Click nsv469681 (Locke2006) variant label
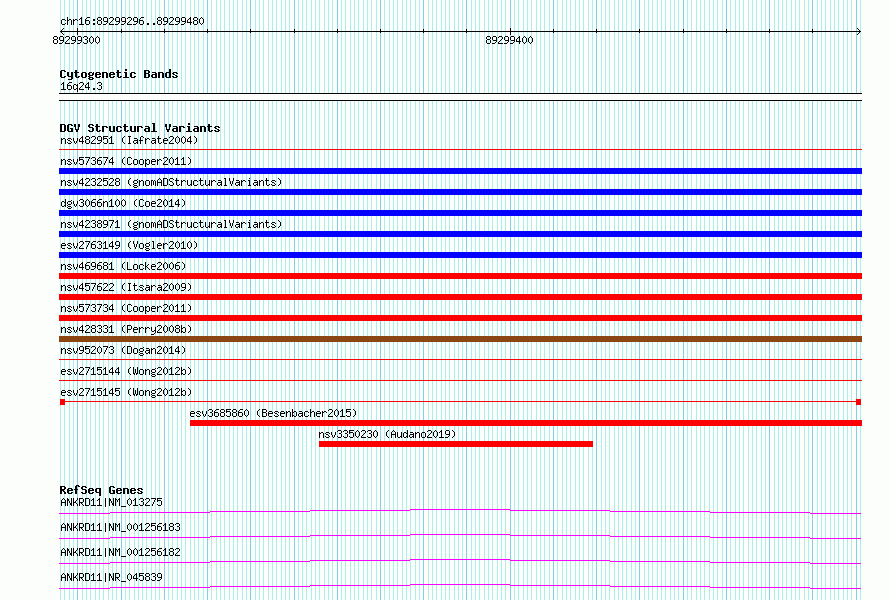 click(123, 266)
